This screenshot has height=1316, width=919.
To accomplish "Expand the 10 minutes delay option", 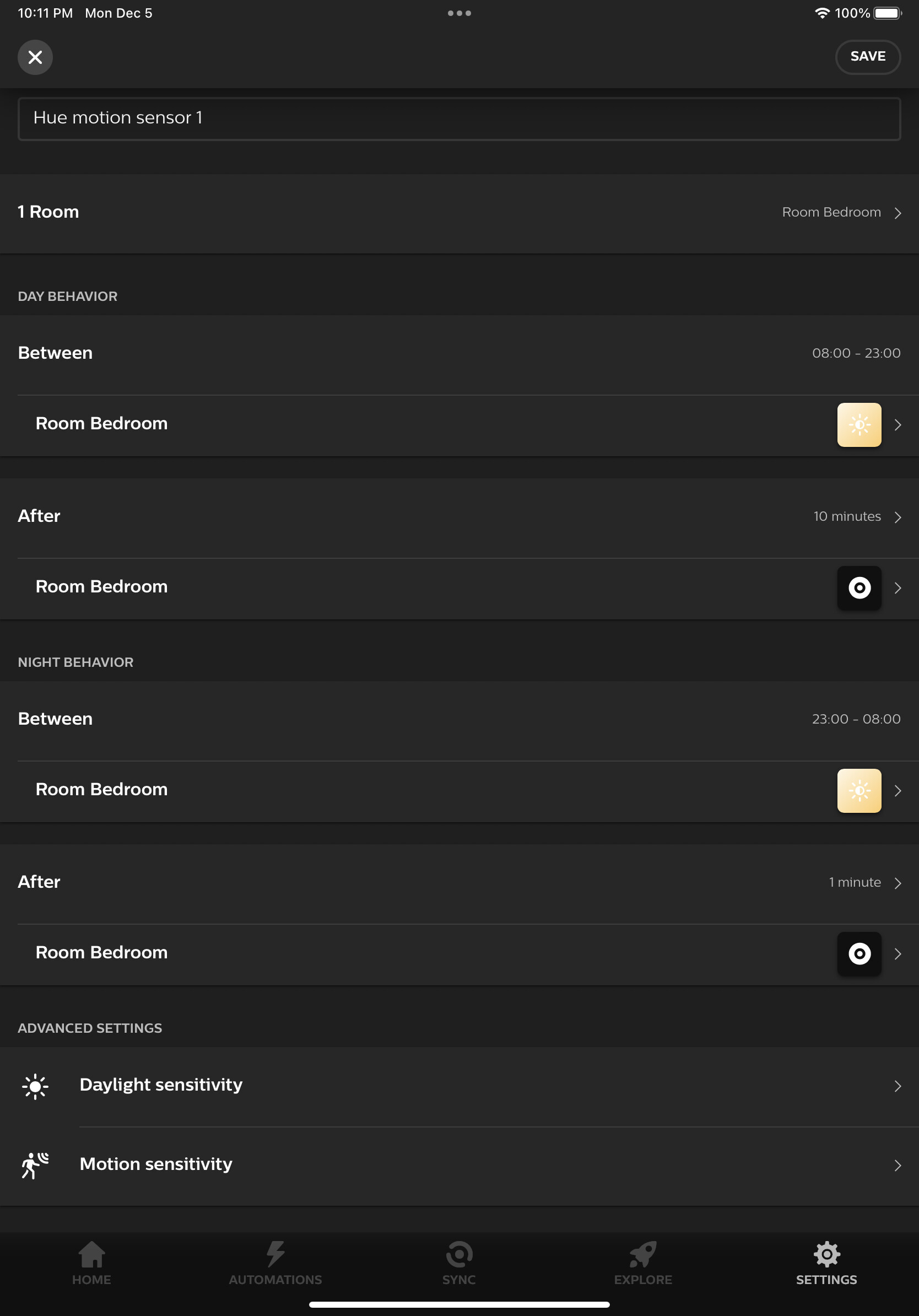I will (857, 516).
